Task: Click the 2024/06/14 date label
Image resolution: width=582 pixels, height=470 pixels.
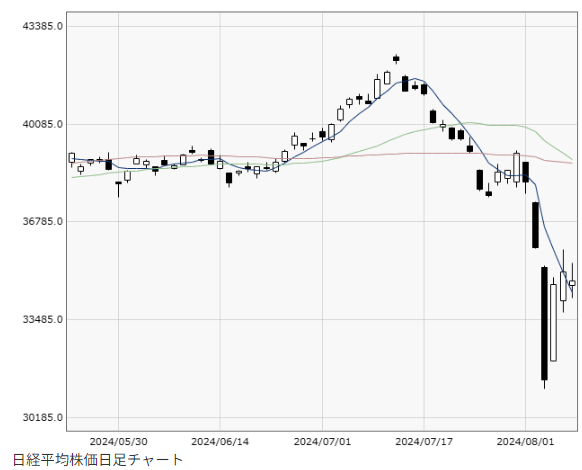Action: click(220, 442)
